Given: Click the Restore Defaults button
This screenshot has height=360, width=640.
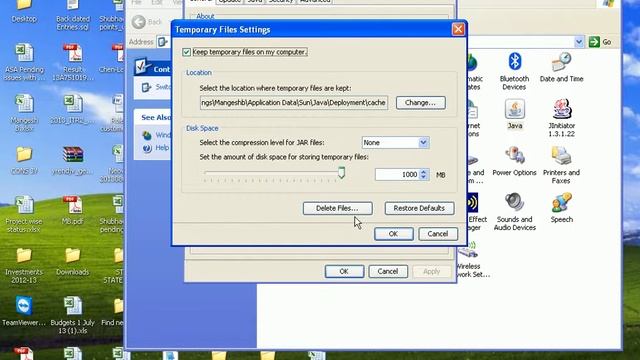Looking at the screenshot, I should [x=419, y=208].
